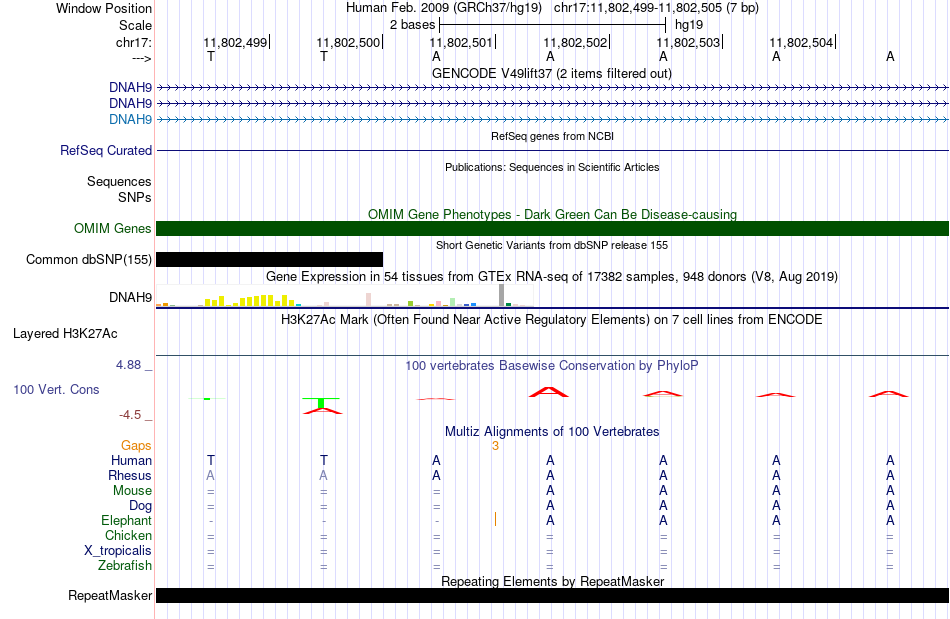Open the SNPs publications track label
This screenshot has width=950, height=619.
(135, 197)
